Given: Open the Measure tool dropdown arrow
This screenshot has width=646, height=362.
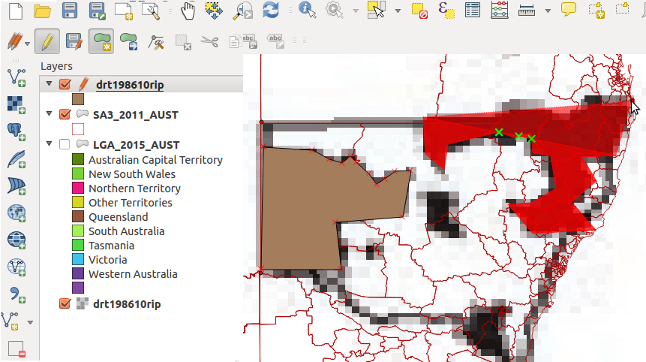Looking at the screenshot, I should tap(548, 11).
